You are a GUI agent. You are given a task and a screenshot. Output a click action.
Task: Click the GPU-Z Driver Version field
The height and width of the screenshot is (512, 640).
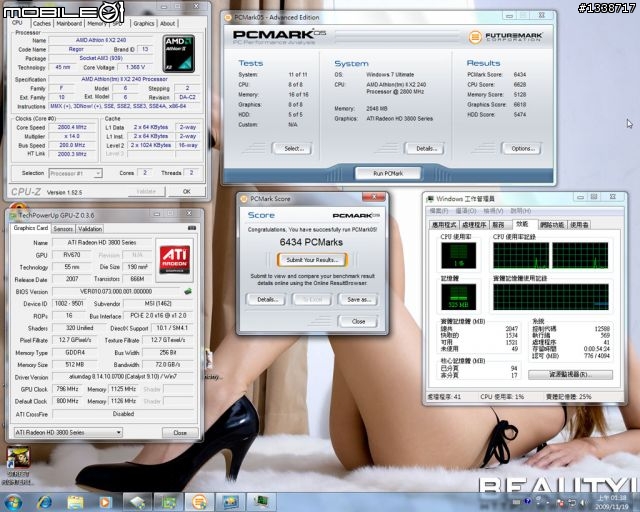[x=122, y=377]
